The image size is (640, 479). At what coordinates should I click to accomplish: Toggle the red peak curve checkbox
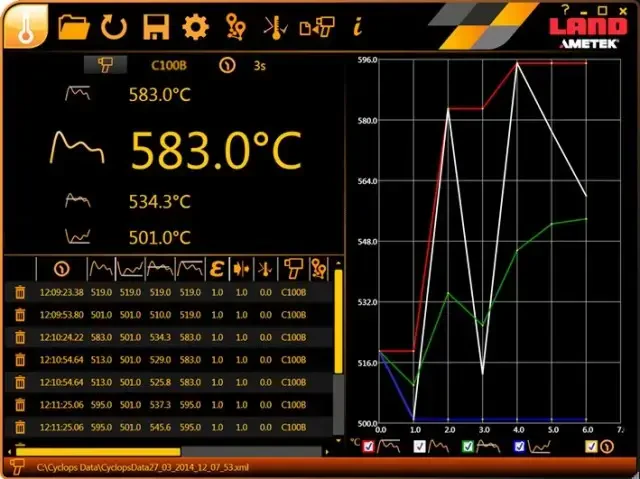[x=368, y=447]
